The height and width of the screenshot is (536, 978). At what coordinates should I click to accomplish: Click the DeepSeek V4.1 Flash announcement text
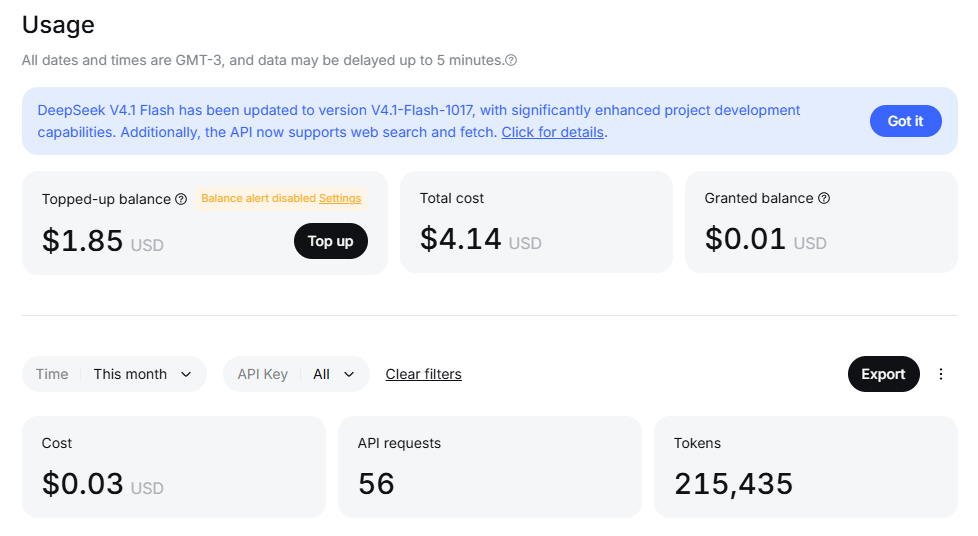coord(419,121)
